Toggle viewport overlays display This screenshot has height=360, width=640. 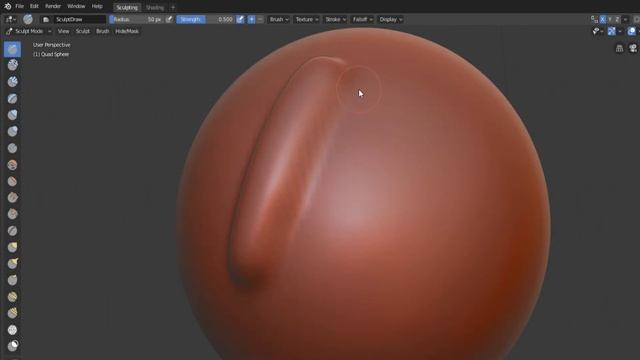pyautogui.click(x=631, y=31)
